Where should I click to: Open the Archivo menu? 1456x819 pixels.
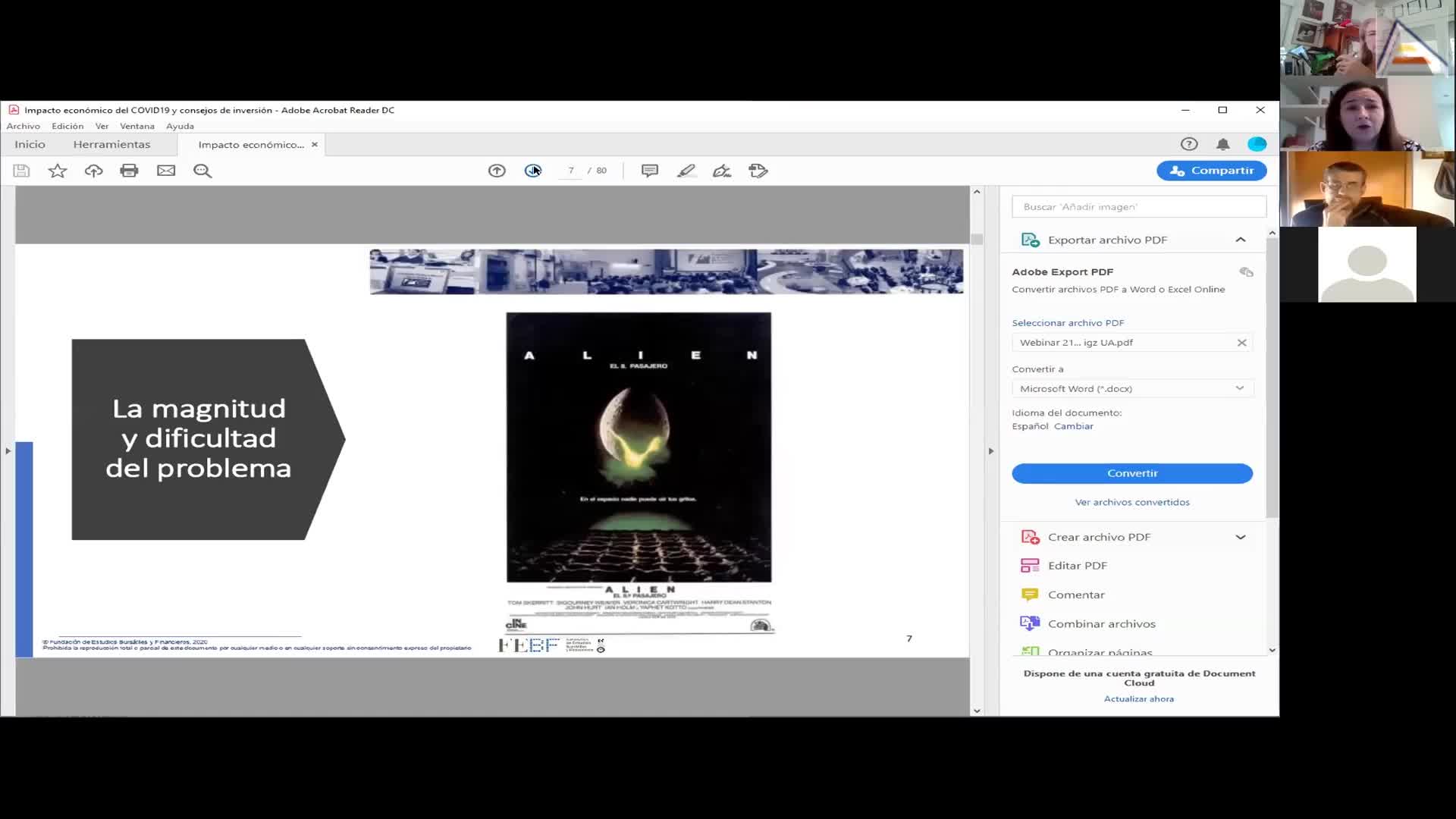pos(24,126)
